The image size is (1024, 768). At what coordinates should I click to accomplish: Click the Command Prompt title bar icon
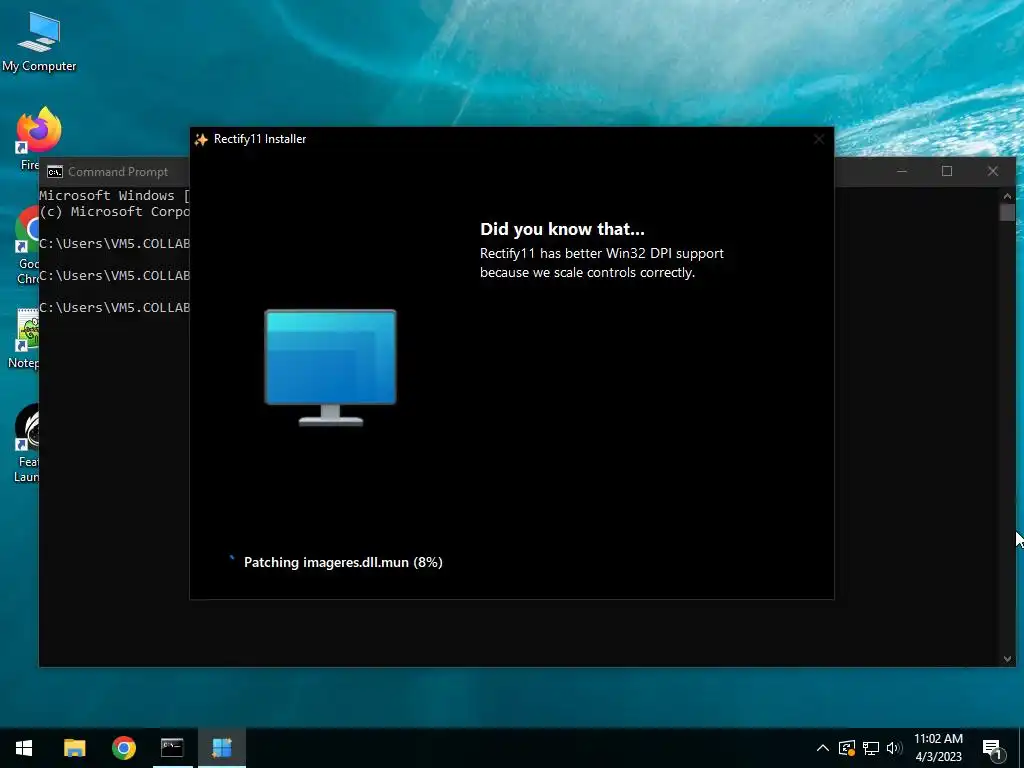[x=55, y=172]
